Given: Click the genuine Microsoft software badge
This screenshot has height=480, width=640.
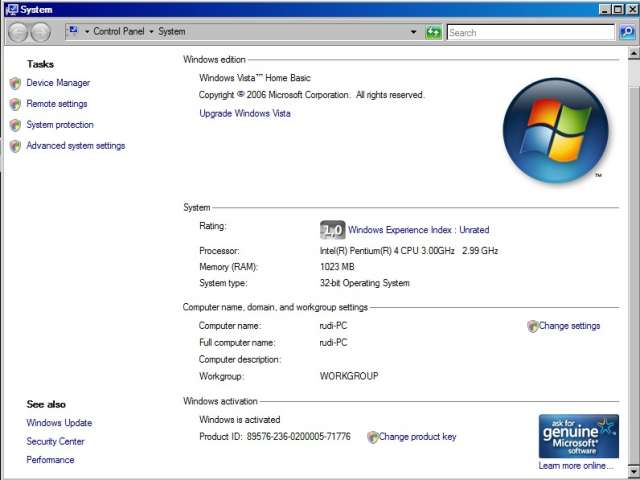Looking at the screenshot, I should pos(579,436).
